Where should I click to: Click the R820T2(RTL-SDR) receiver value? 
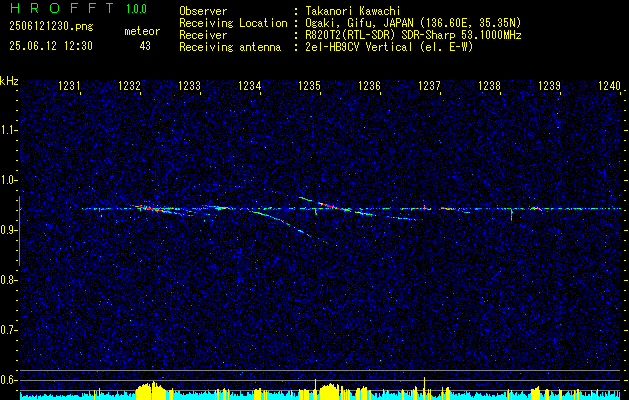[413, 35]
